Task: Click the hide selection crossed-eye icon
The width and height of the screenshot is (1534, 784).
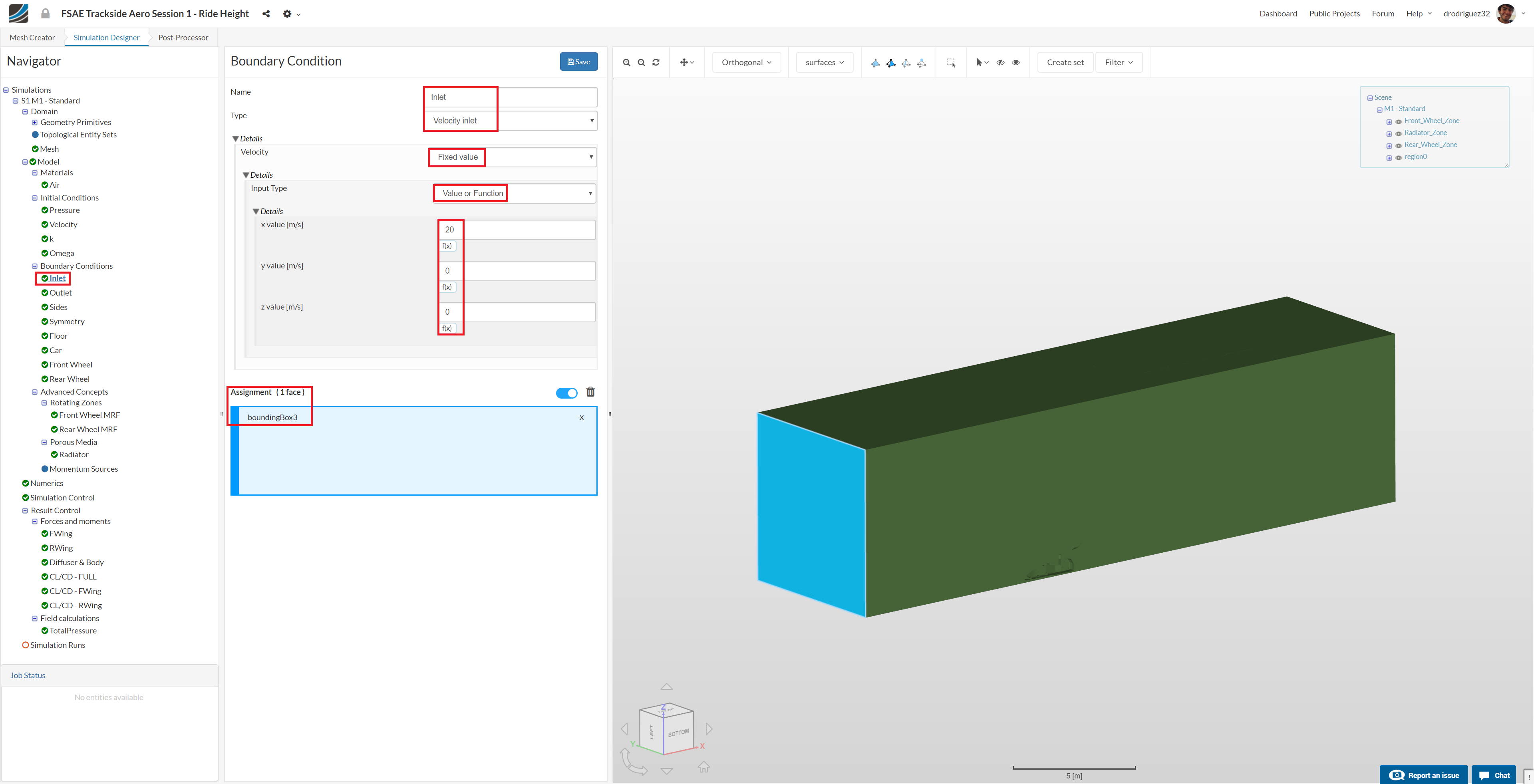Action: (x=1000, y=63)
